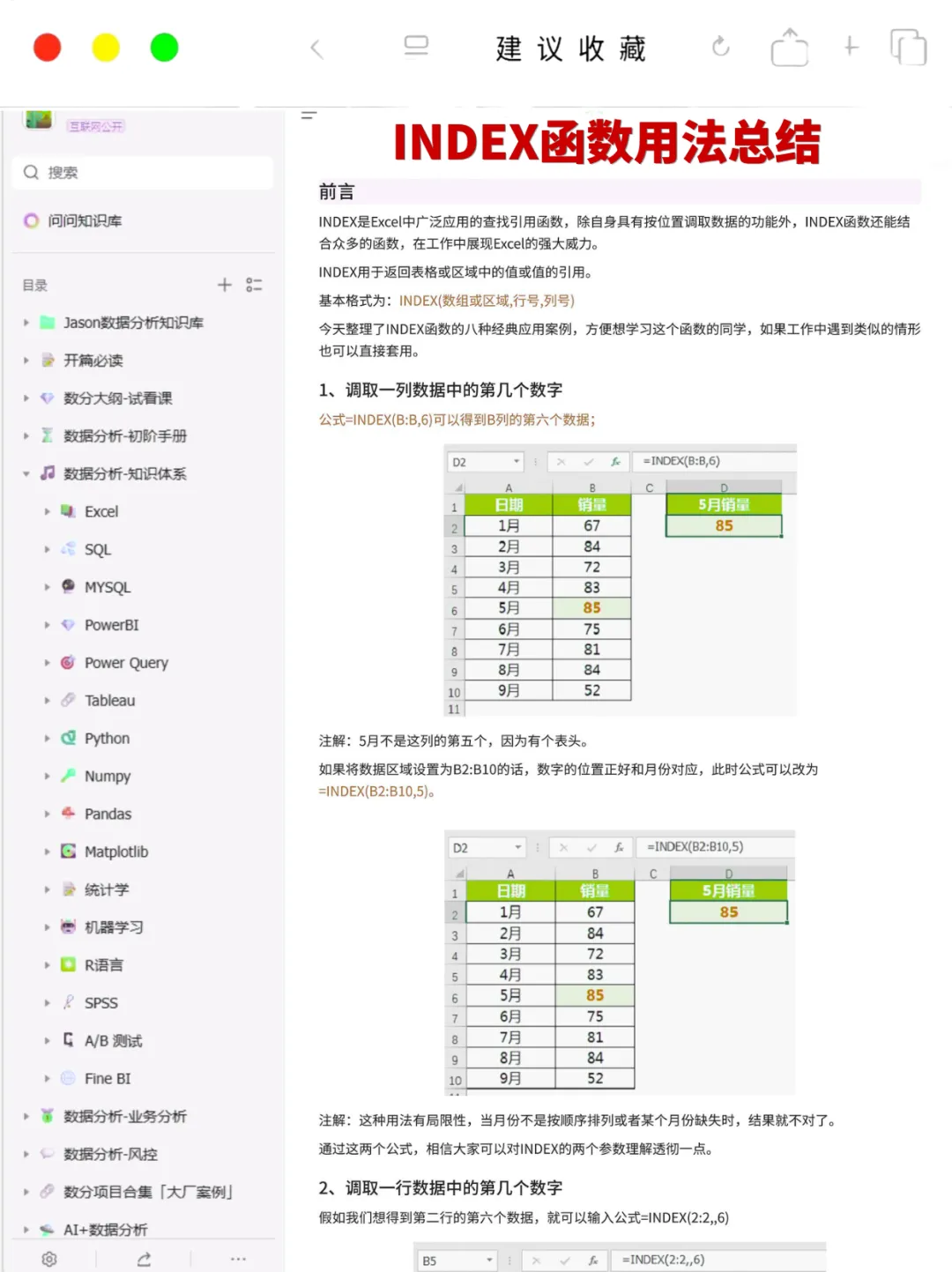Click the search box in the sidebar

[x=143, y=172]
